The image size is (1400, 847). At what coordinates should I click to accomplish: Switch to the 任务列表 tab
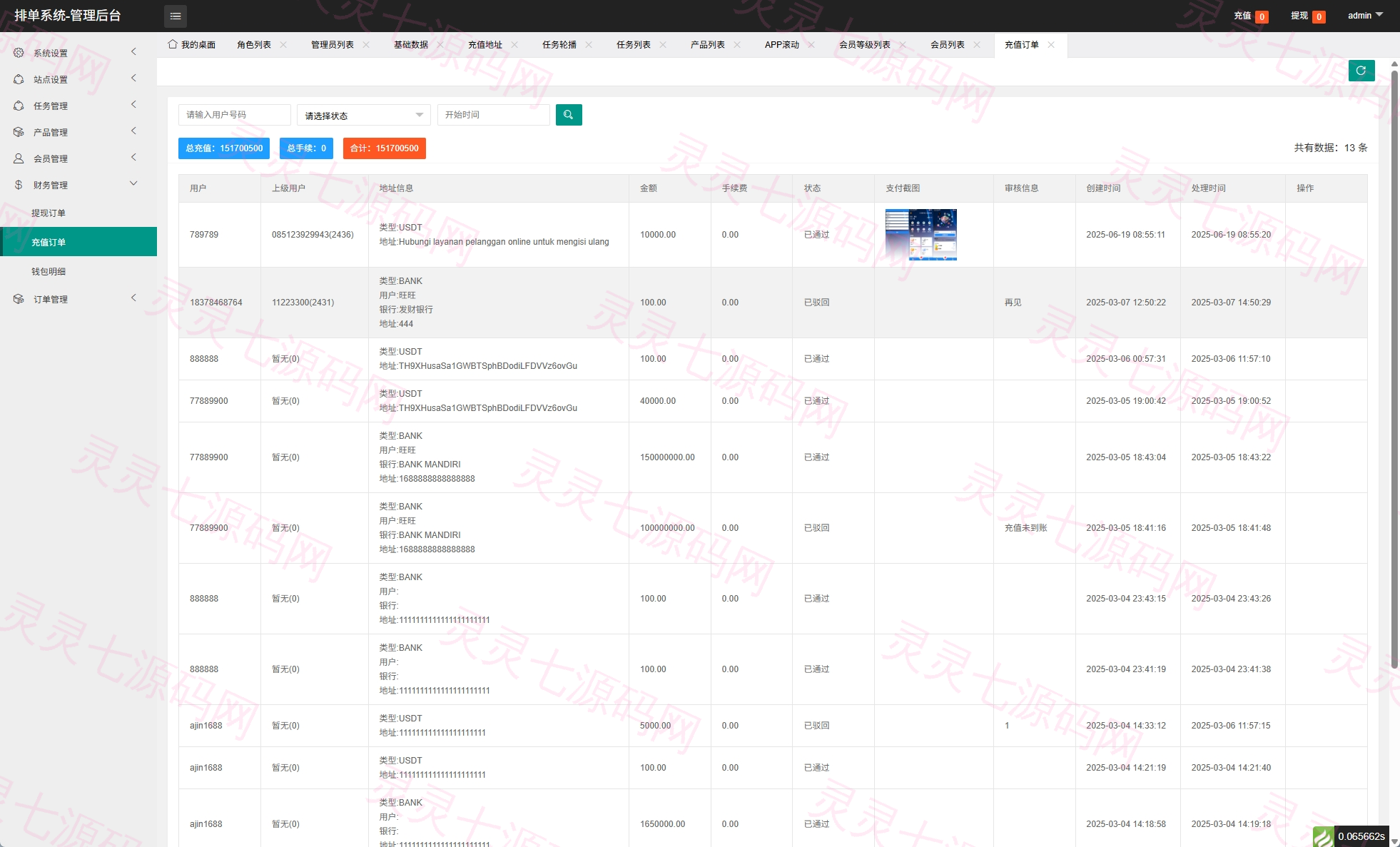pos(634,44)
